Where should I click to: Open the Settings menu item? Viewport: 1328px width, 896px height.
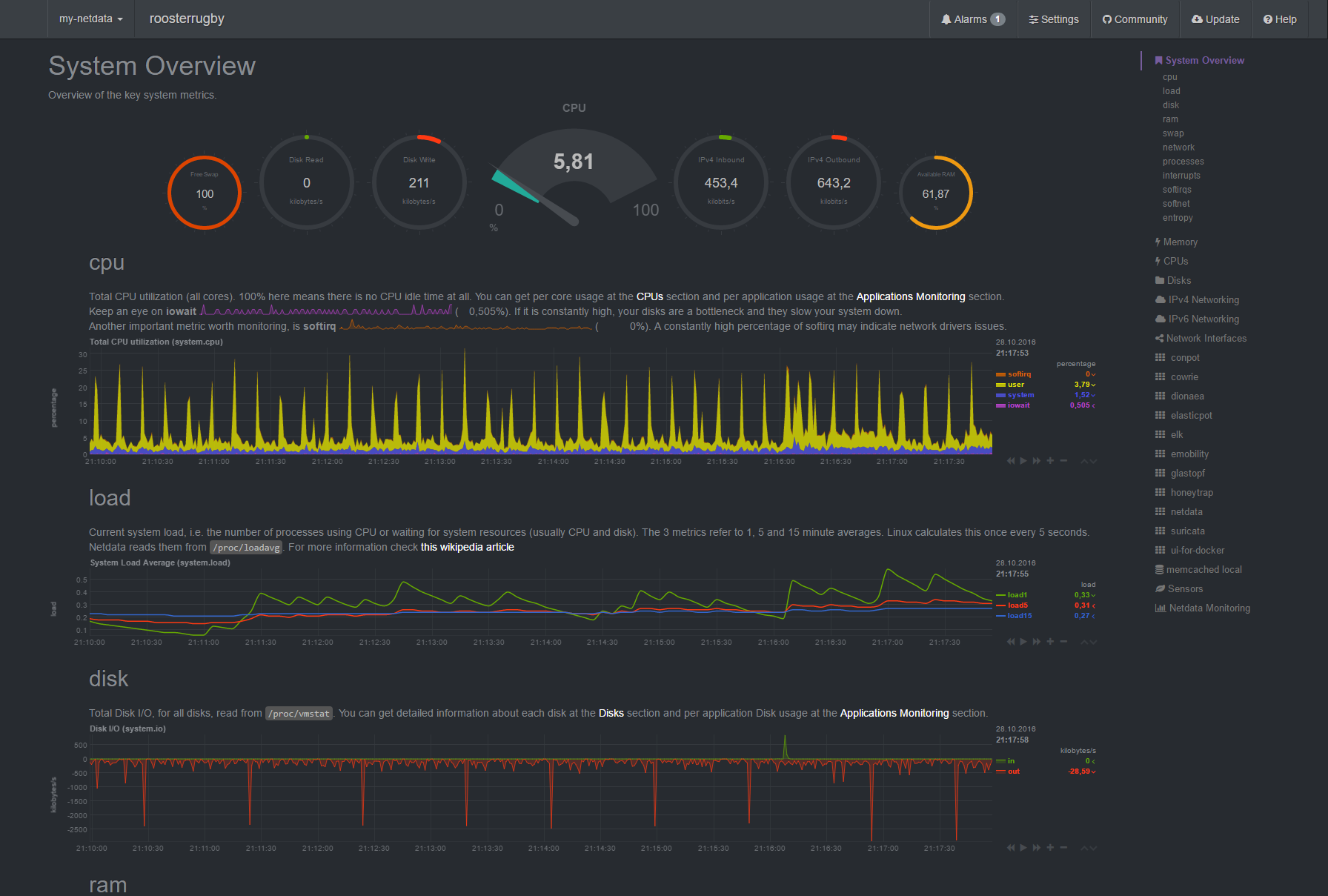point(1054,19)
